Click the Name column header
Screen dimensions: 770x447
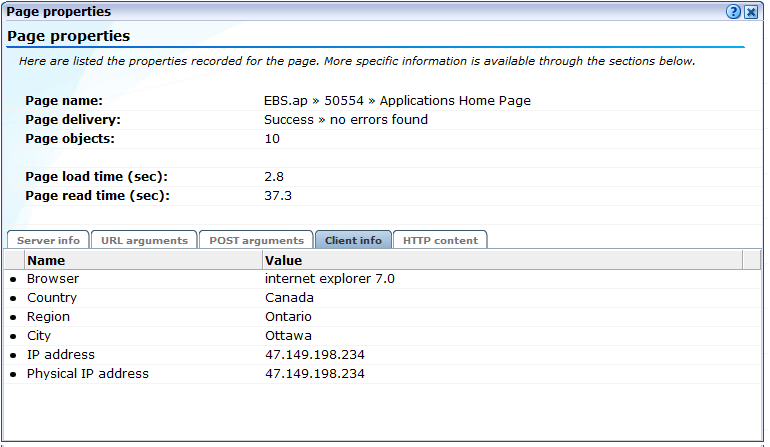142,260
